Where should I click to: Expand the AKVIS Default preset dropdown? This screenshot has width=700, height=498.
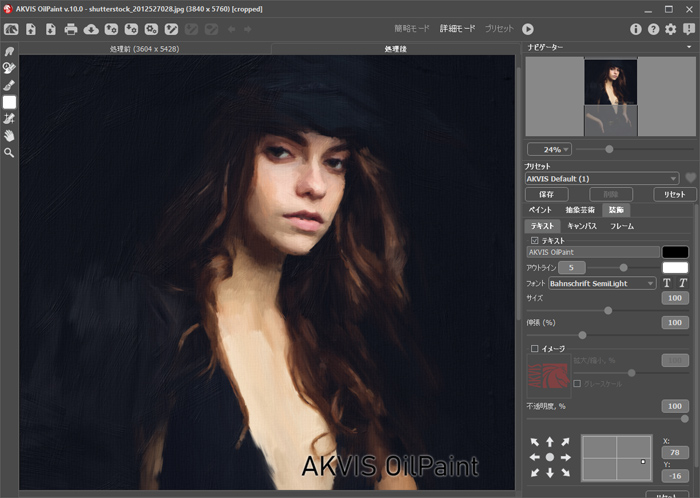coord(602,178)
